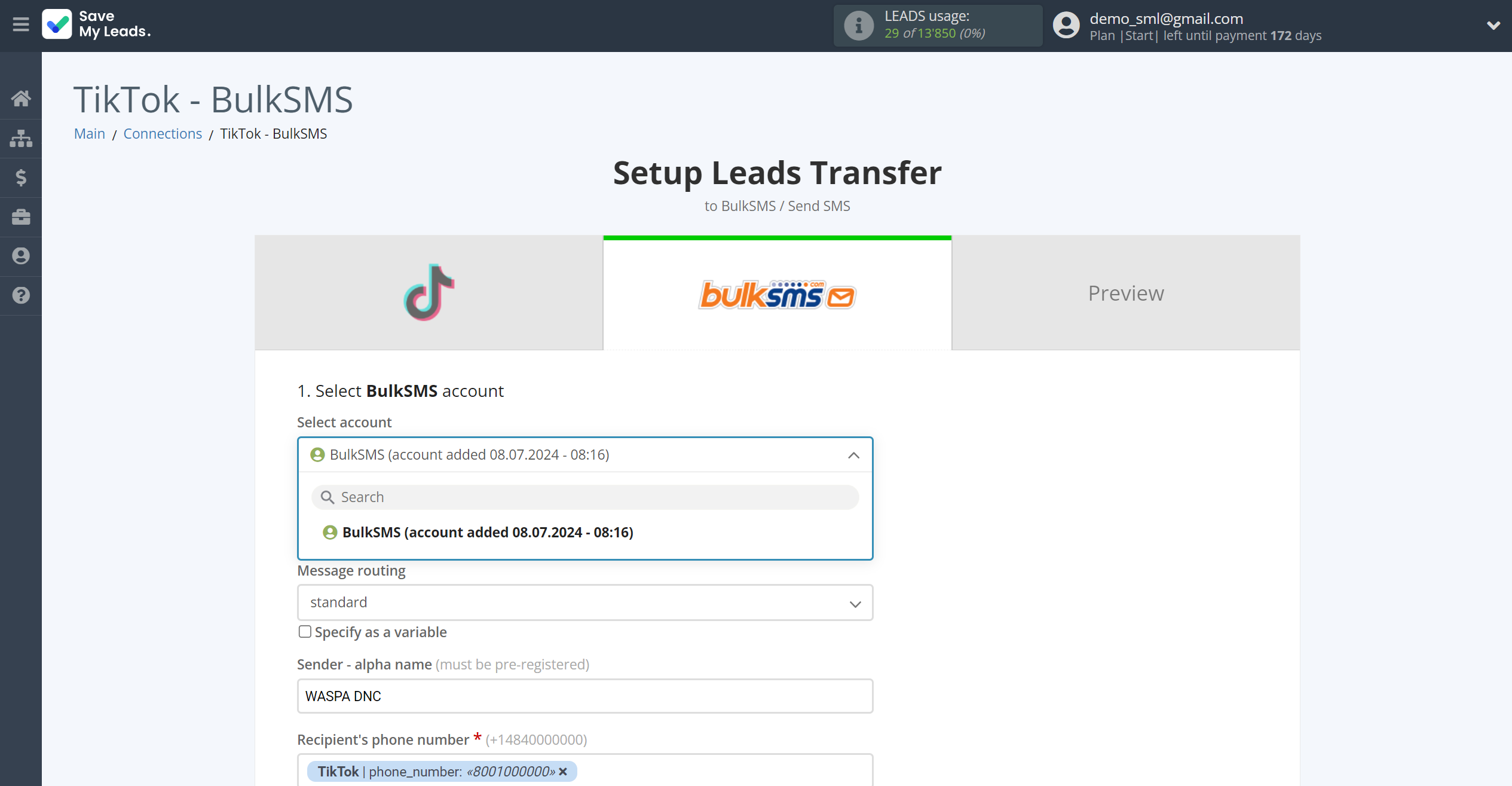Viewport: 1512px width, 786px height.
Task: Remove the TikTok phone_number tag
Action: point(563,771)
